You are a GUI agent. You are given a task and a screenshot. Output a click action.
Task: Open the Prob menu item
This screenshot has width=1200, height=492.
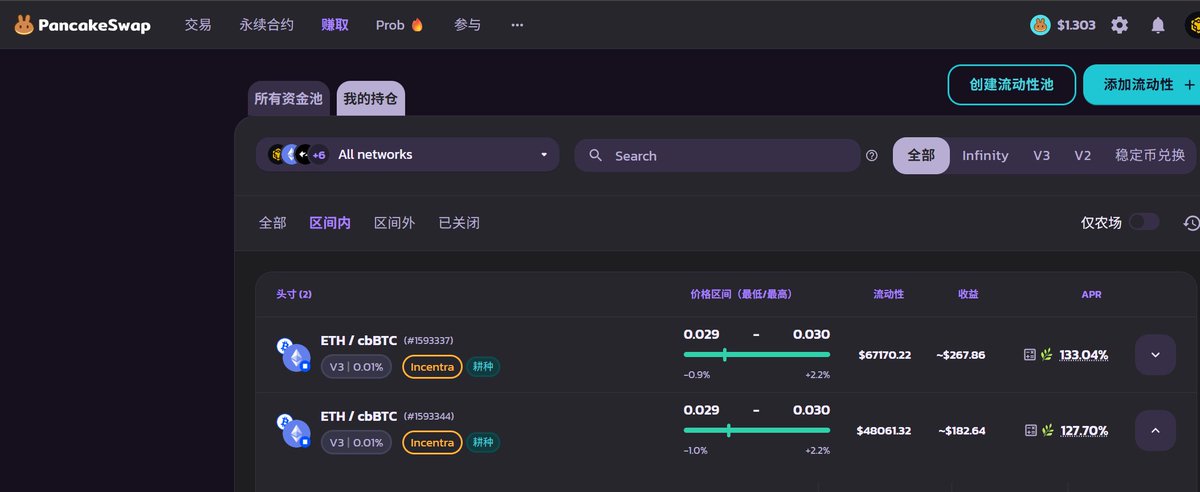coord(400,25)
